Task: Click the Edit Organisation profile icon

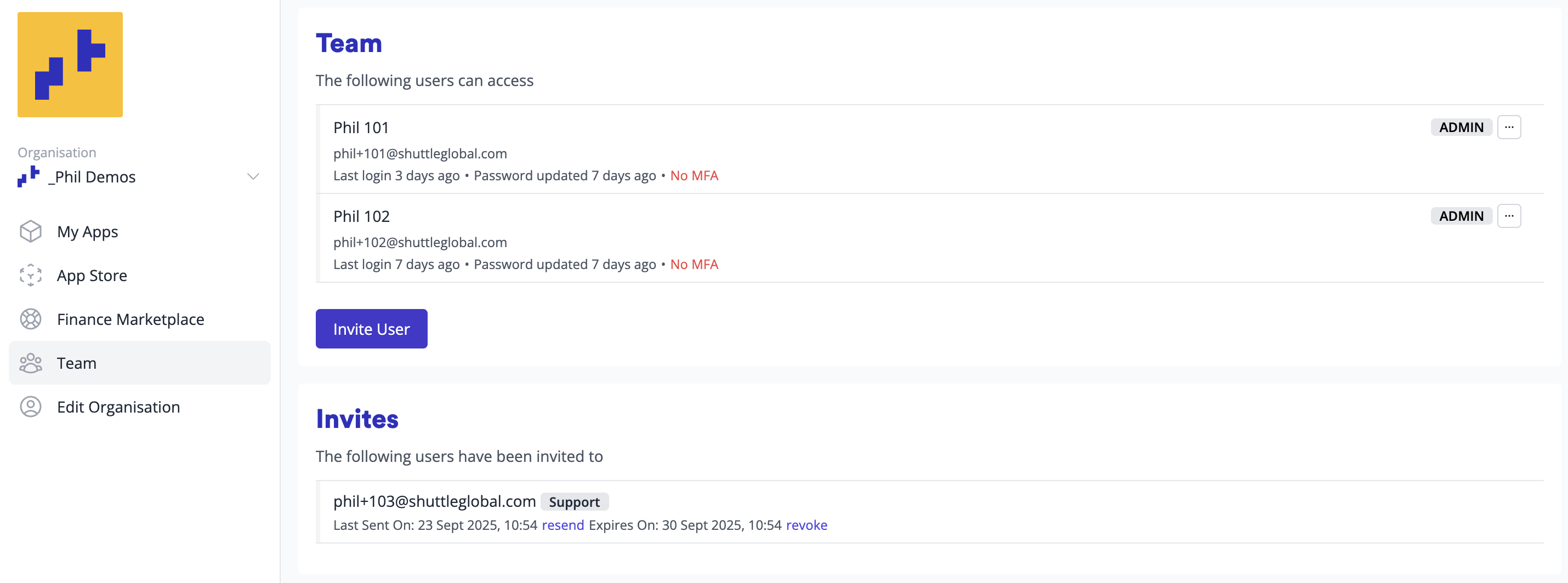Action: coord(31,407)
